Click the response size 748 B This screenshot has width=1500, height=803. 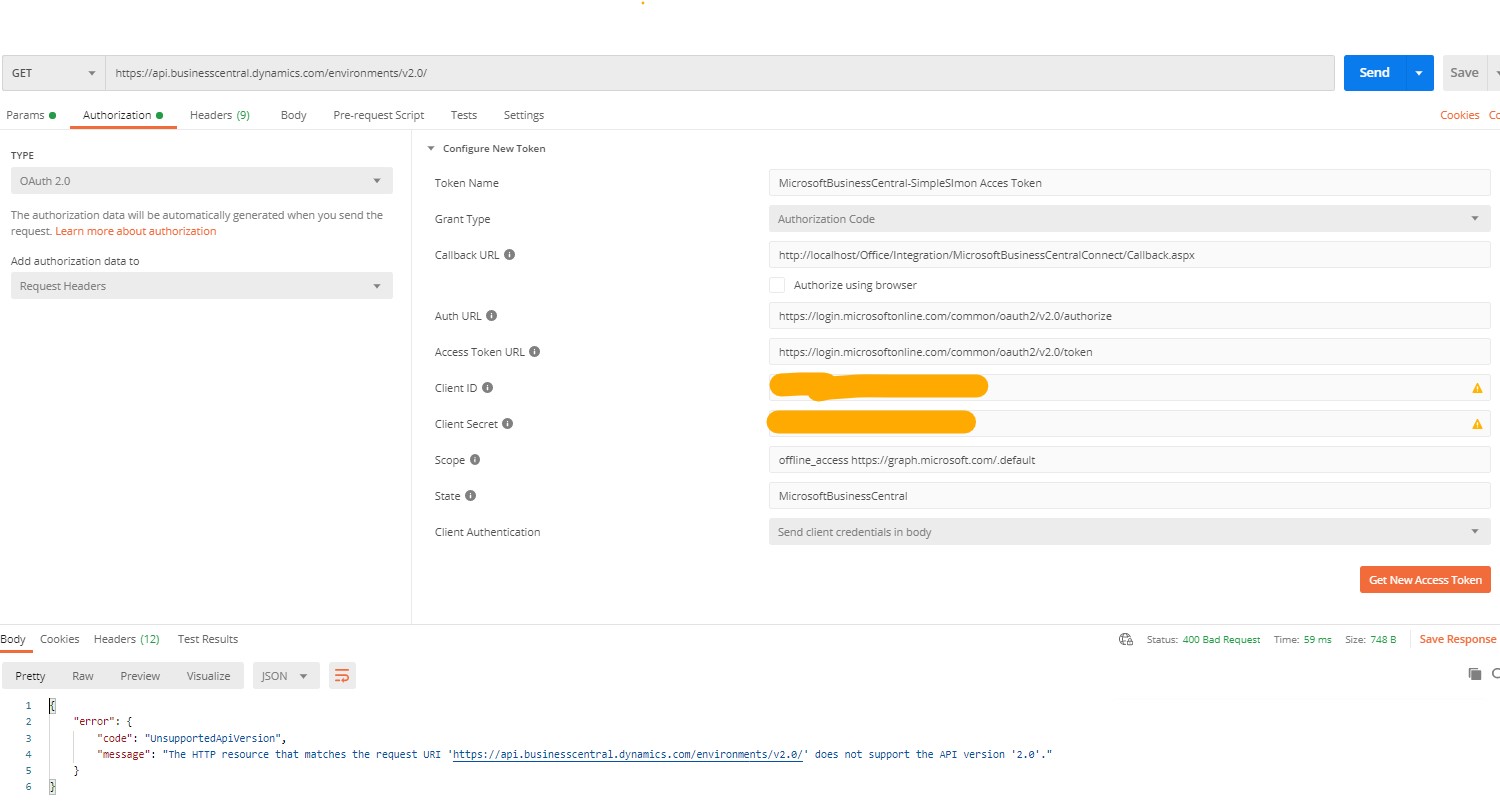coord(1381,640)
